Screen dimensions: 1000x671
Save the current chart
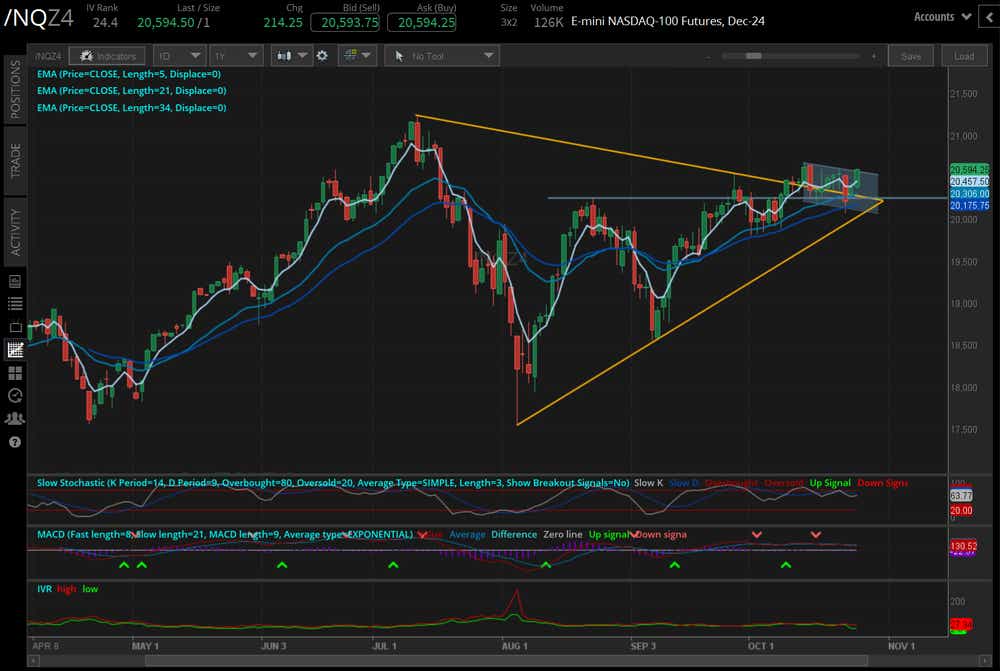point(911,56)
